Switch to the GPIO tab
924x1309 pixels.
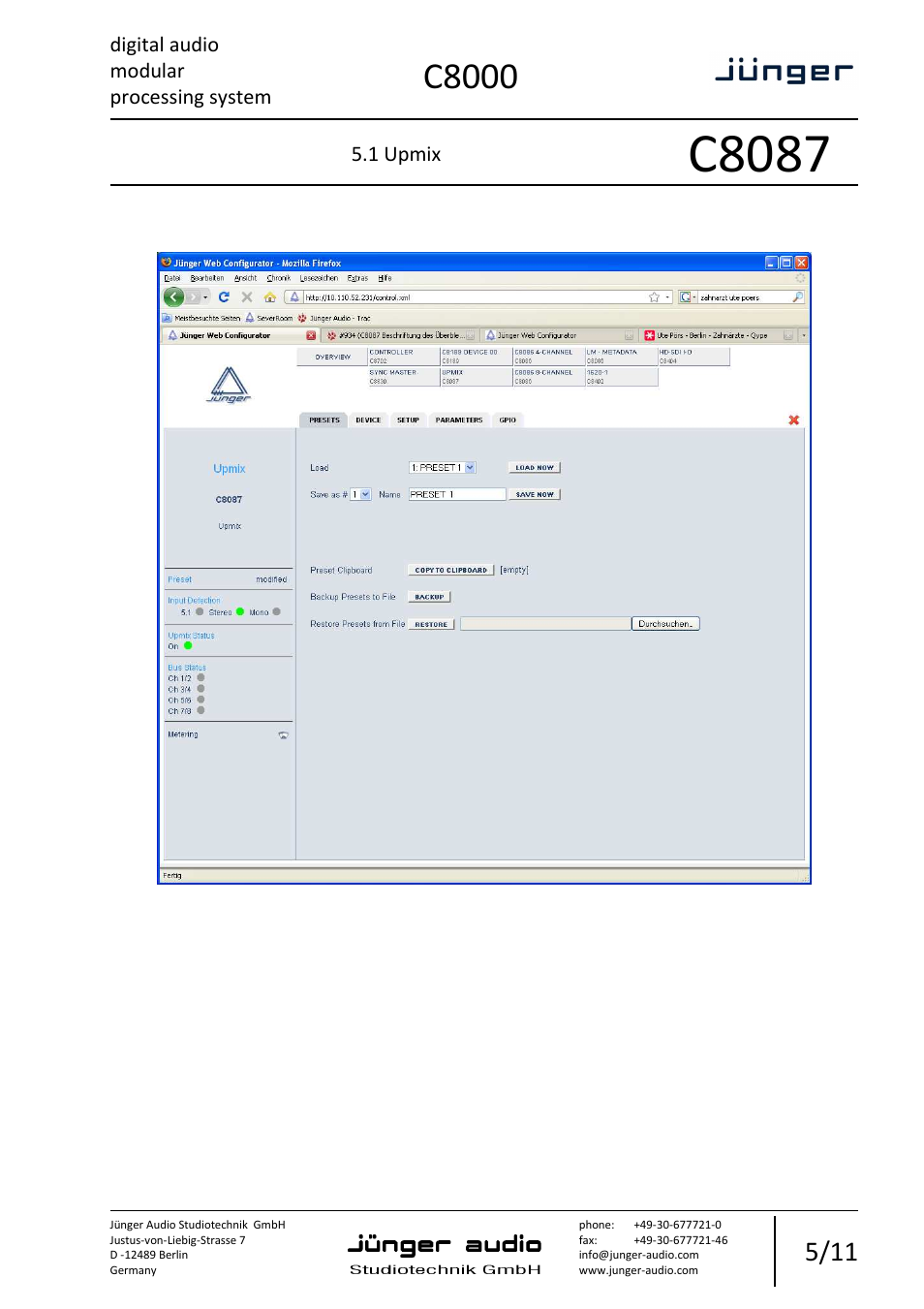(508, 421)
